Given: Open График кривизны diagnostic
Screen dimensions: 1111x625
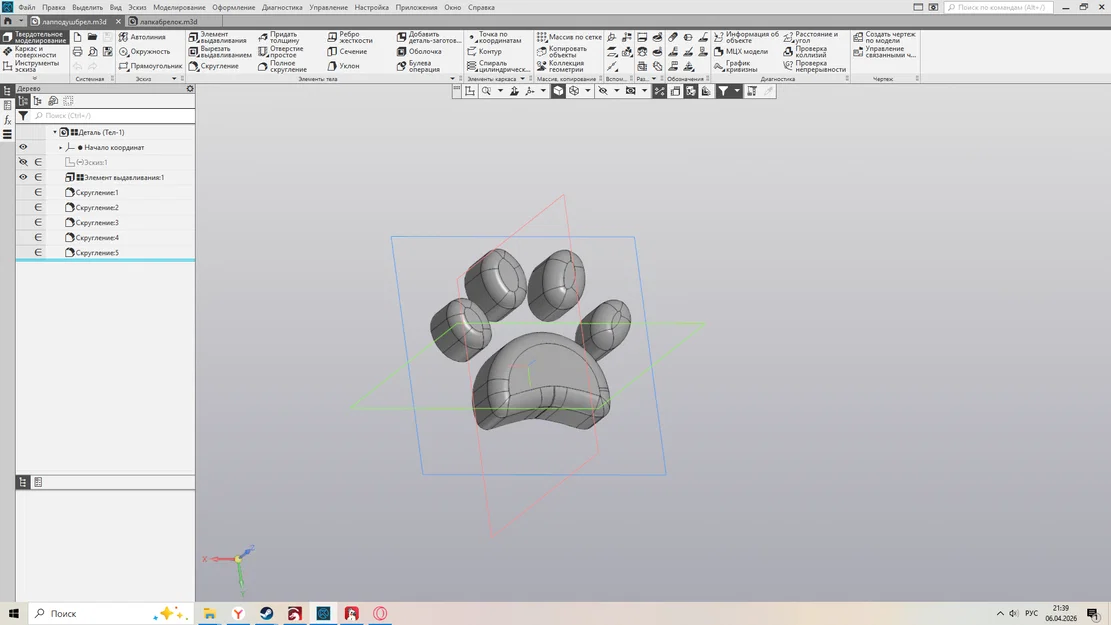Looking at the screenshot, I should coord(735,66).
